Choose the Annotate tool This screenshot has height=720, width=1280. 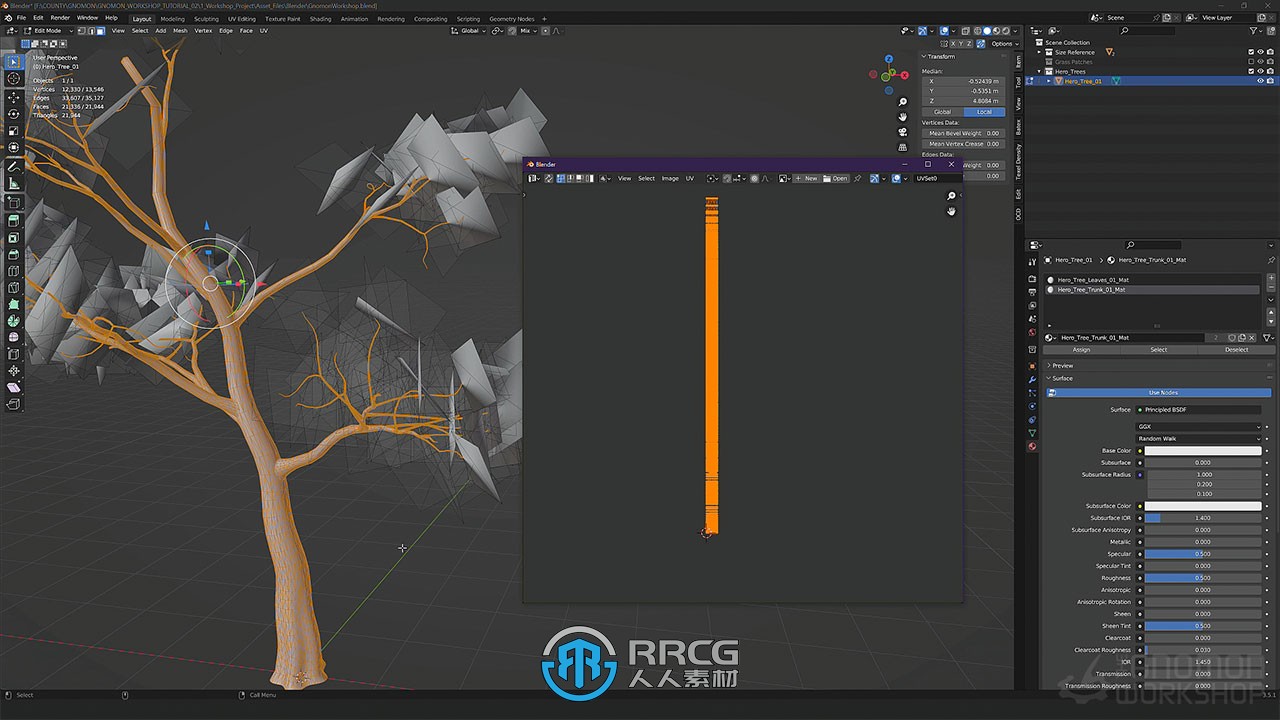pos(14,167)
